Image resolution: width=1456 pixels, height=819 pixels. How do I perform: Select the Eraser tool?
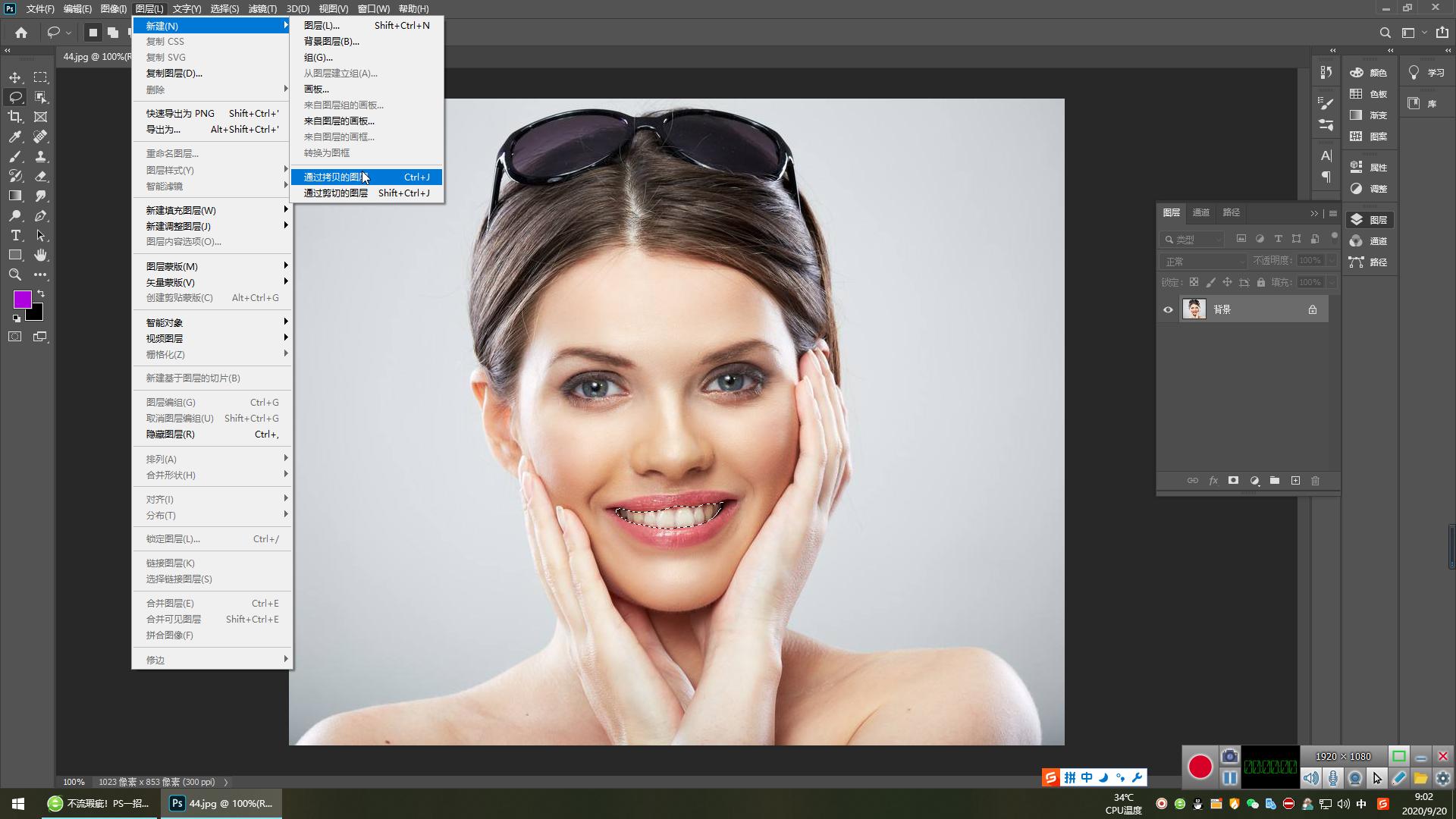tap(41, 176)
